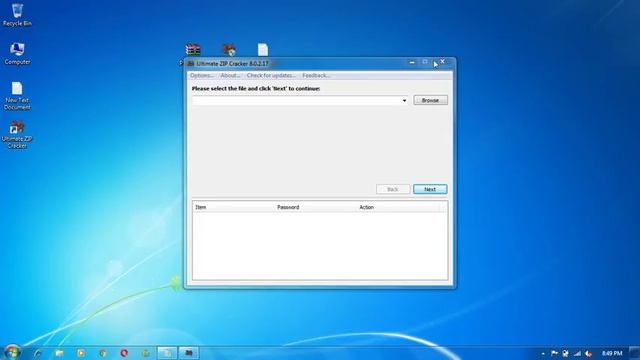Launch Google Chrome from taskbar
Screen dimensions: 640x360
click(103, 353)
